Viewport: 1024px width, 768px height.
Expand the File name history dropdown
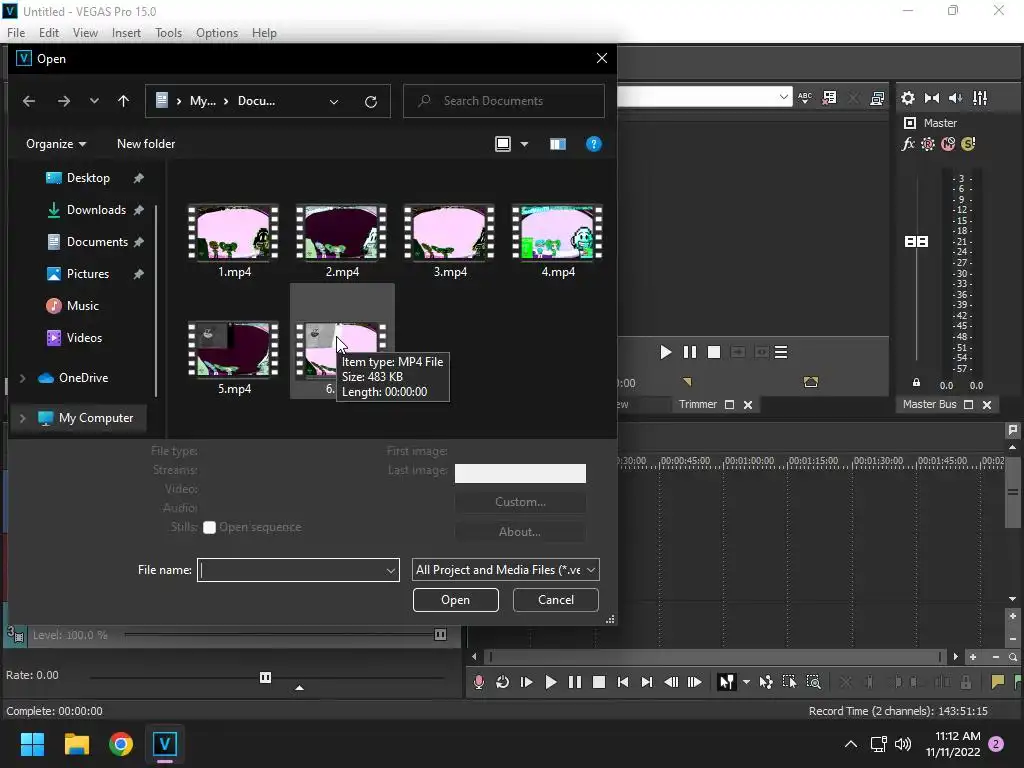click(391, 570)
